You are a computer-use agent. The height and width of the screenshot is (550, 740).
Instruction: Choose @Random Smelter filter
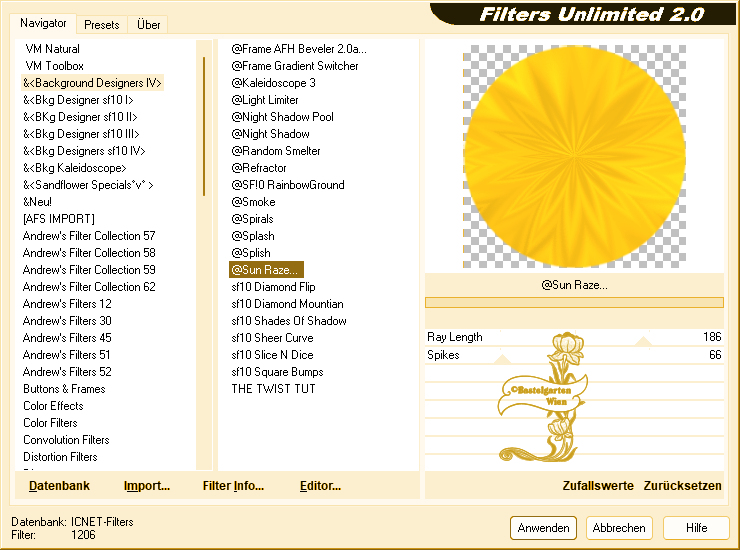276,151
